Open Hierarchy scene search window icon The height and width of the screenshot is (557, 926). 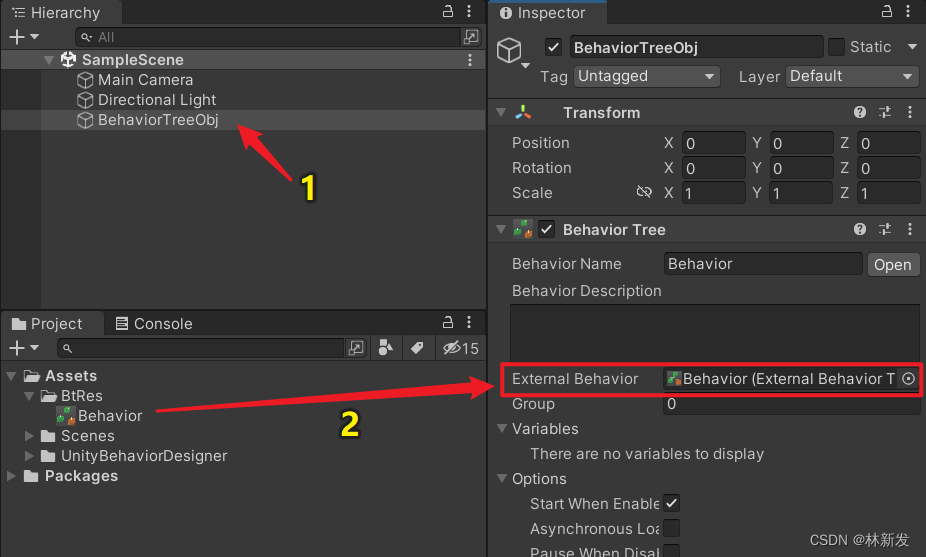pyautogui.click(x=471, y=37)
